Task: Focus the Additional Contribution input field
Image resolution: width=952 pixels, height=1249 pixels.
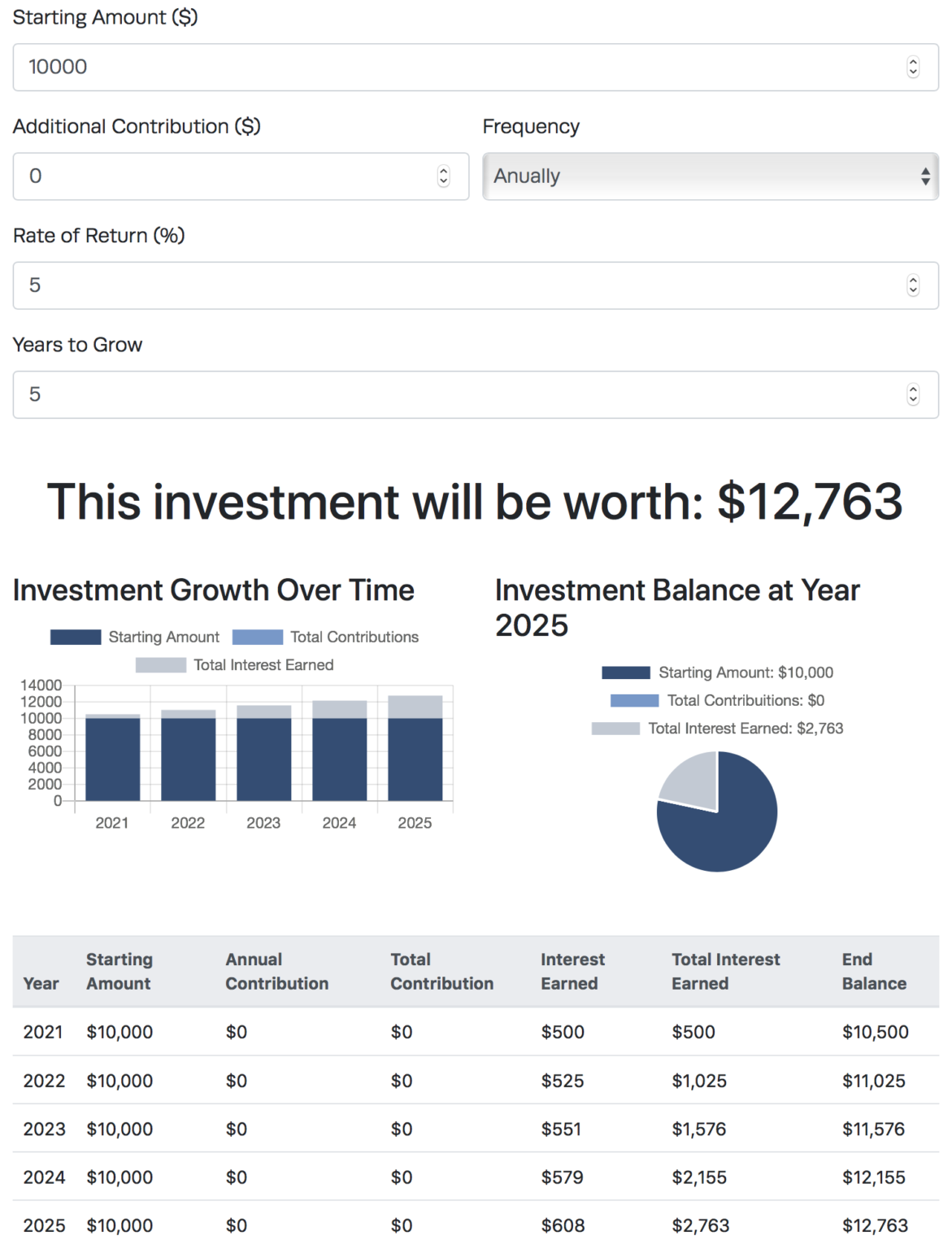Action: coord(228,176)
